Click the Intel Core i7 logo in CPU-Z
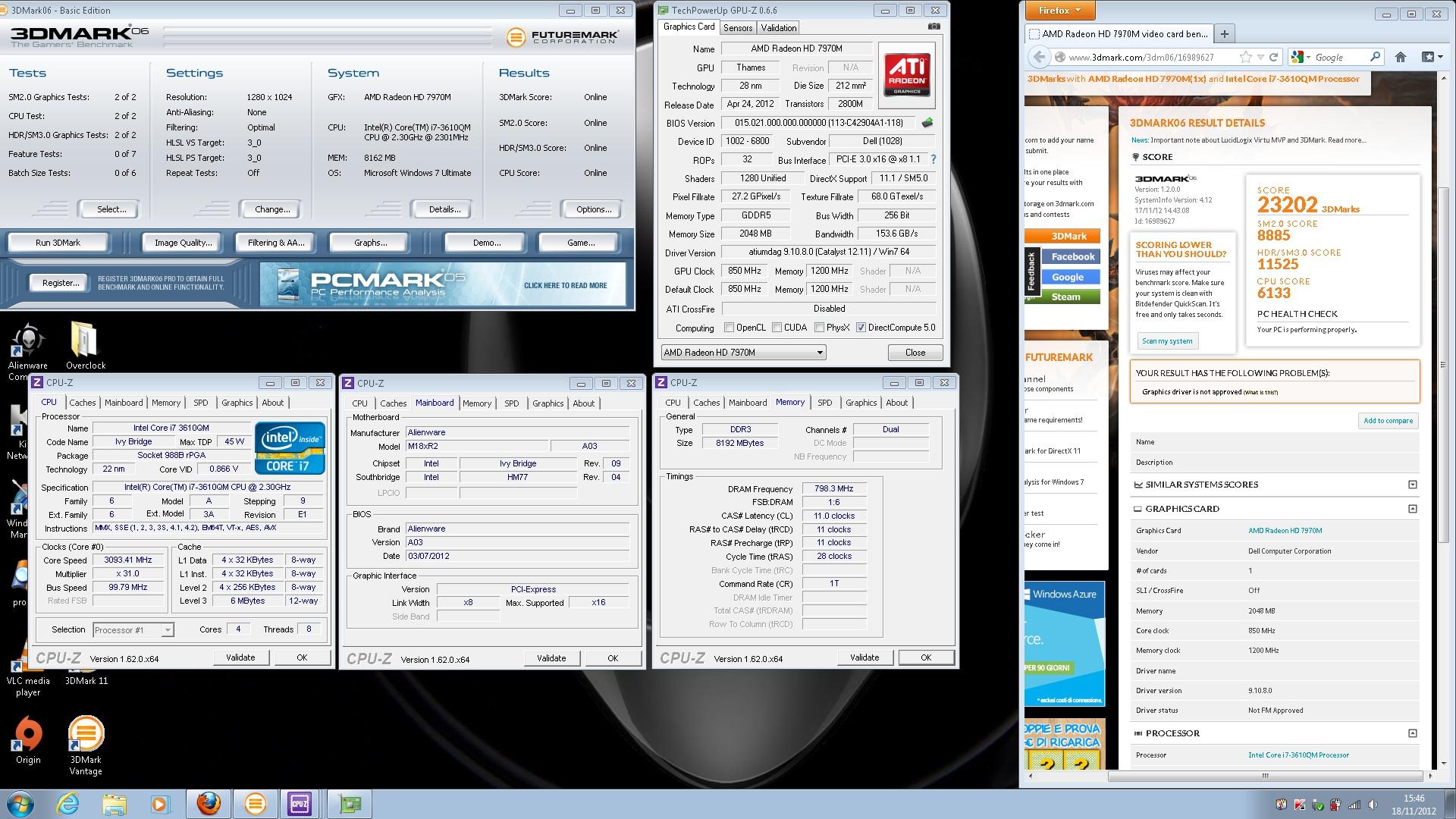 [x=290, y=448]
